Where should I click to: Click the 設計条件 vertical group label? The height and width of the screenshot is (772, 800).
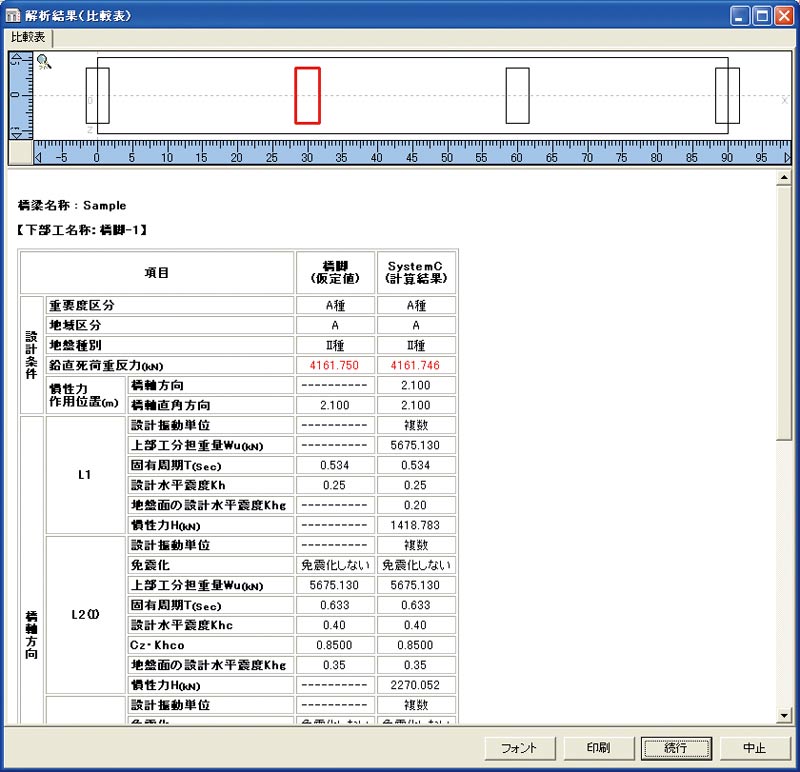tap(32, 355)
